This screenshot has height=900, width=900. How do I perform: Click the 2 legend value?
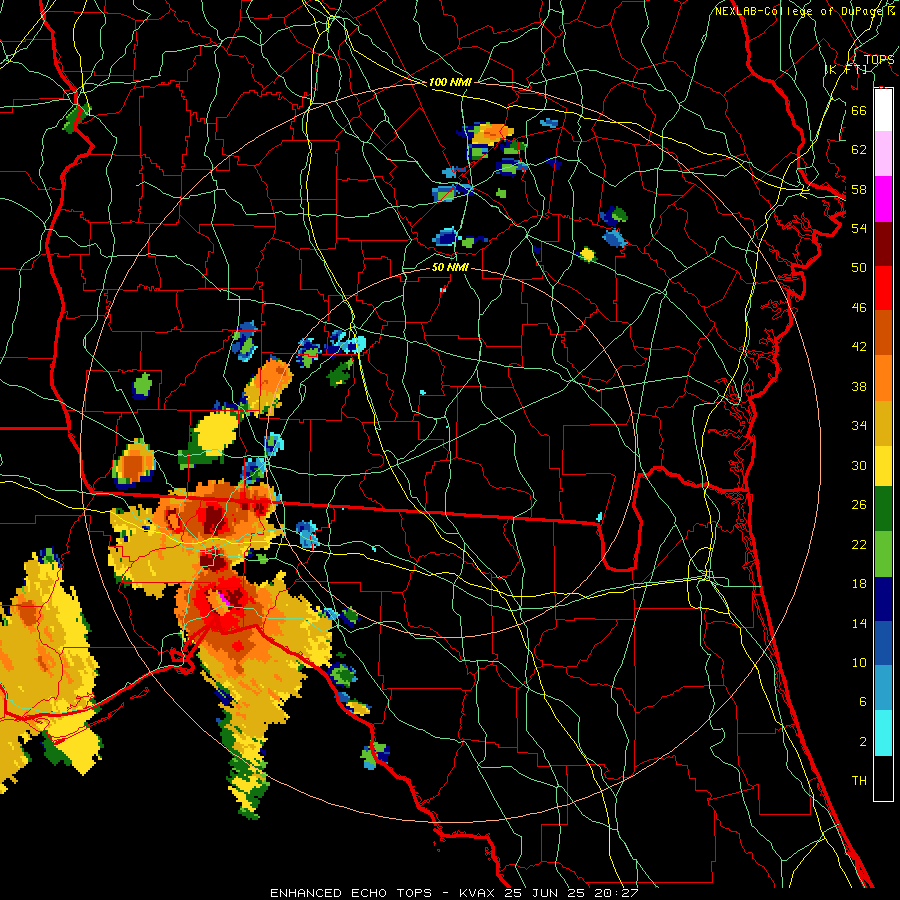tap(862, 742)
